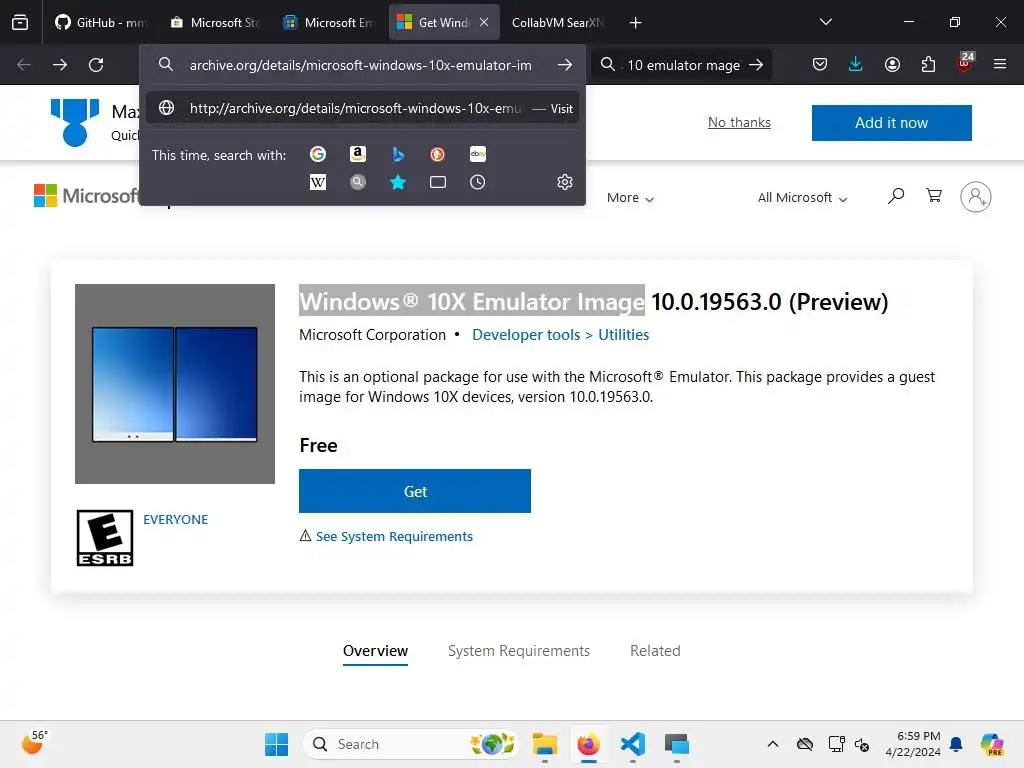Click the Add it now button
Viewport: 1024px width, 768px height.
pyautogui.click(x=891, y=123)
